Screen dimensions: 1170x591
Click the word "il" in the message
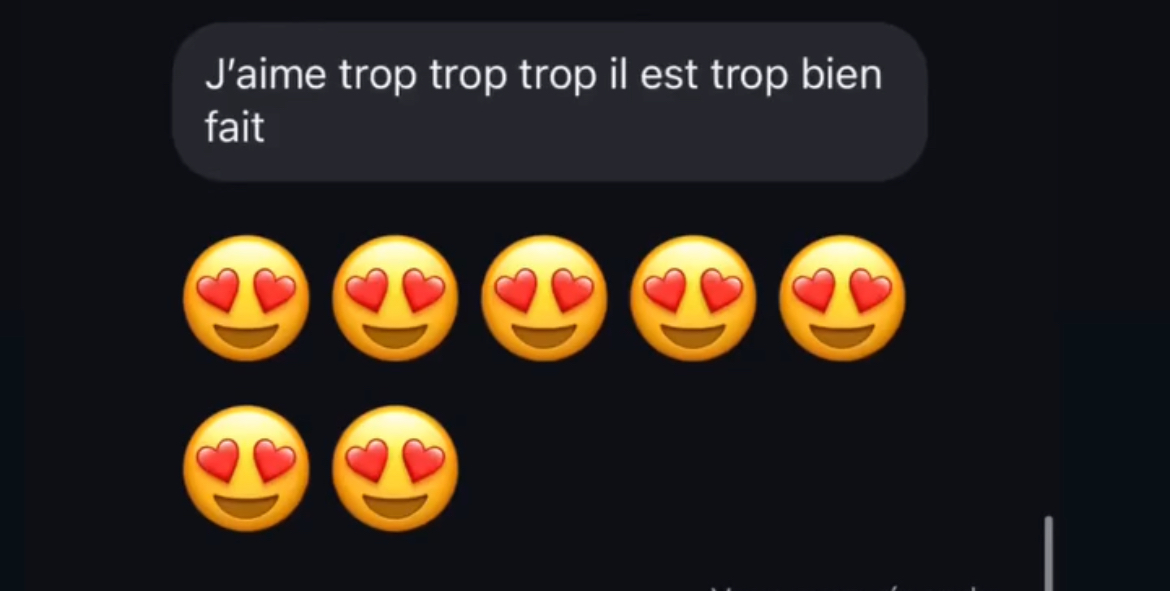619,75
